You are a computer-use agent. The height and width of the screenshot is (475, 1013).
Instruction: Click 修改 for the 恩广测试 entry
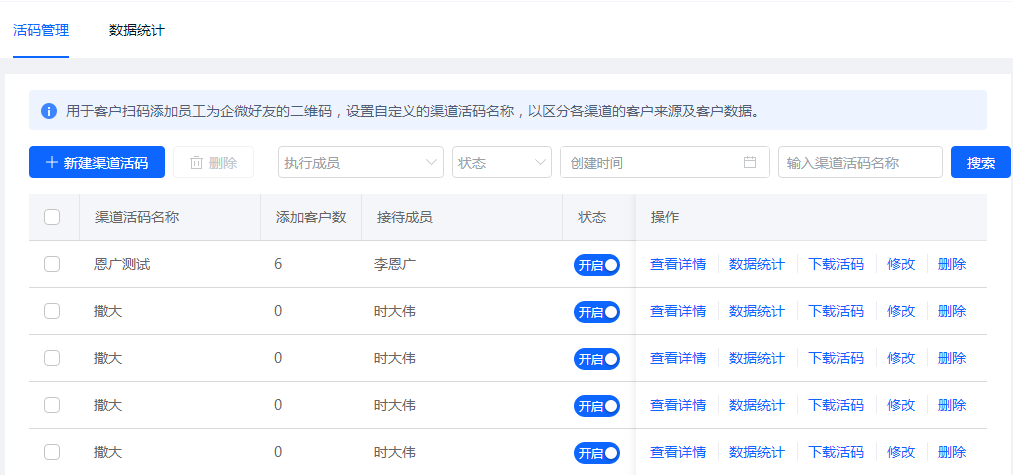pyautogui.click(x=901, y=264)
